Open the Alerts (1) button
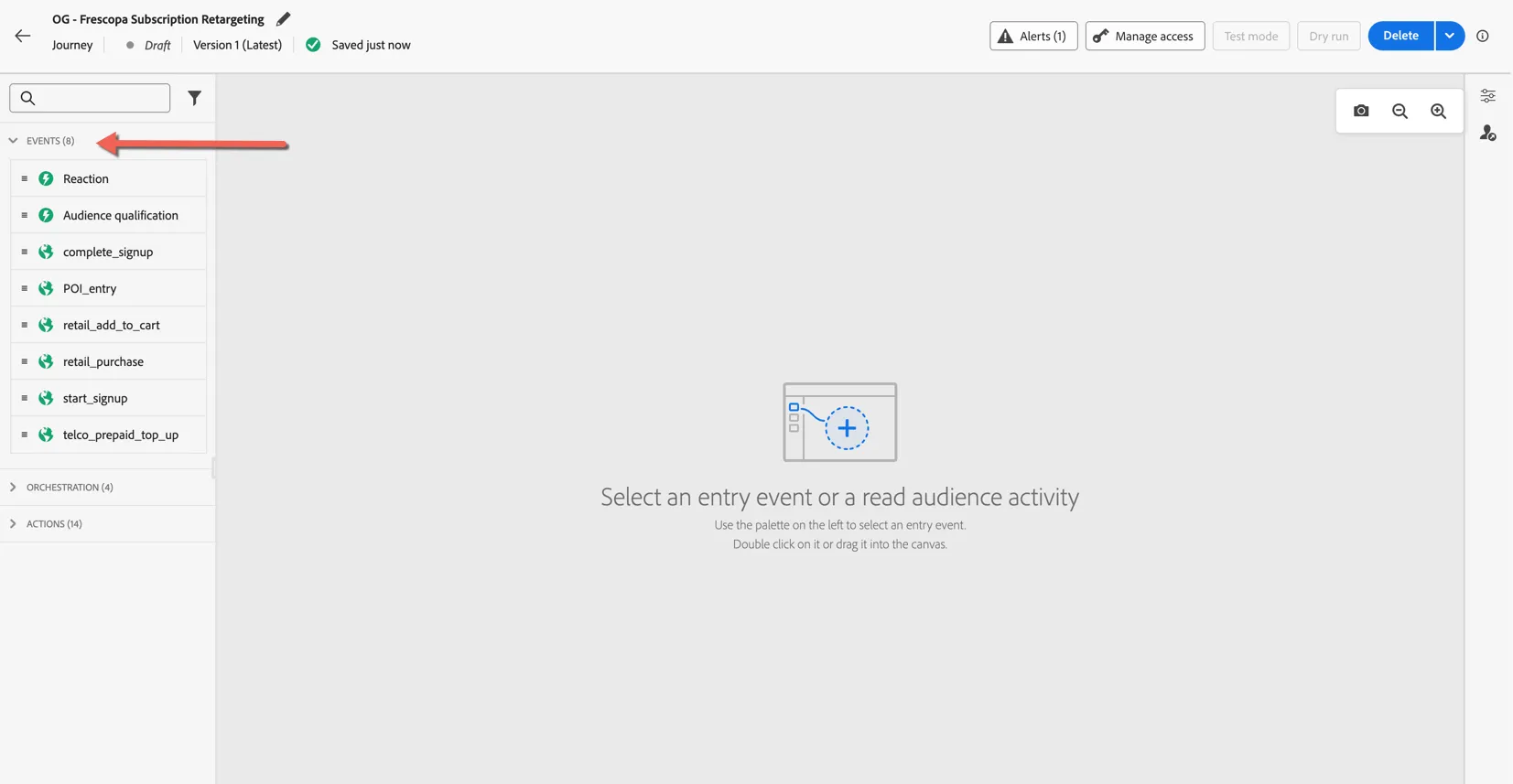The width and height of the screenshot is (1513, 784). 1033,36
